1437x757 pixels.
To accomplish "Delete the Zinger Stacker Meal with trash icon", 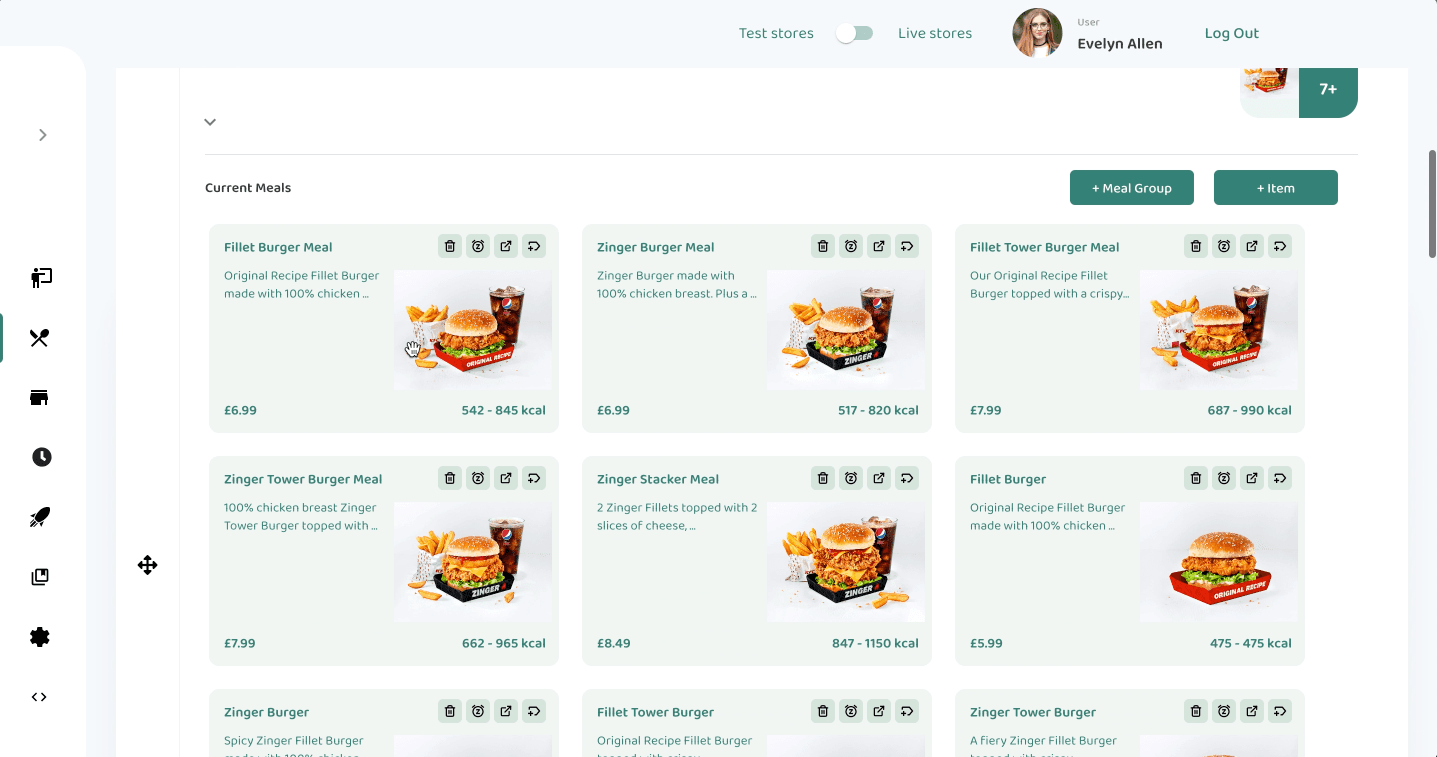I will pyautogui.click(x=823, y=478).
